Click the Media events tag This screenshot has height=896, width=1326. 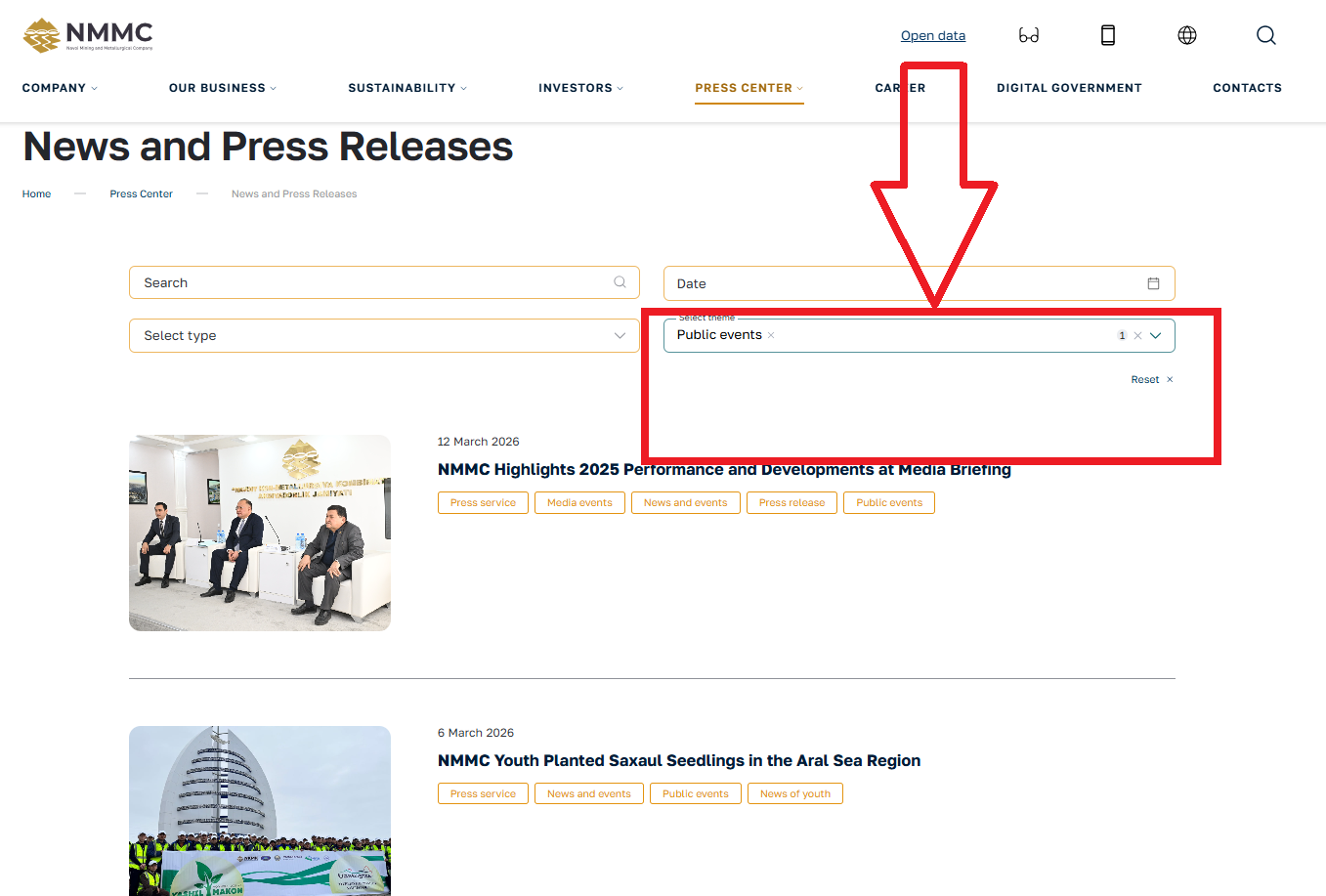click(579, 503)
